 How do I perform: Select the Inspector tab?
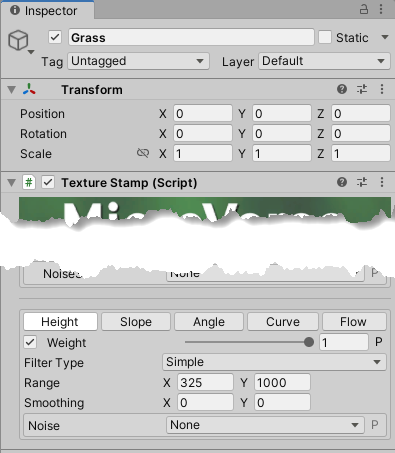47,11
